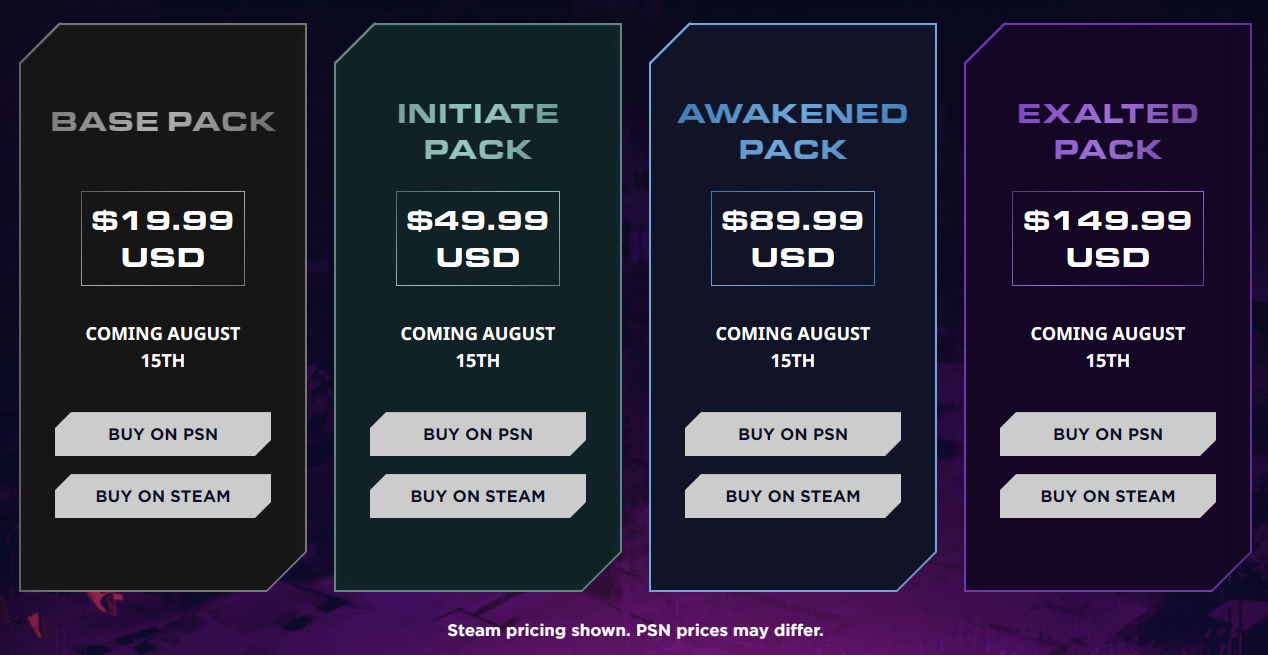Purchase the Awakened Pack on PSN
The height and width of the screenshot is (655, 1268).
[x=793, y=434]
